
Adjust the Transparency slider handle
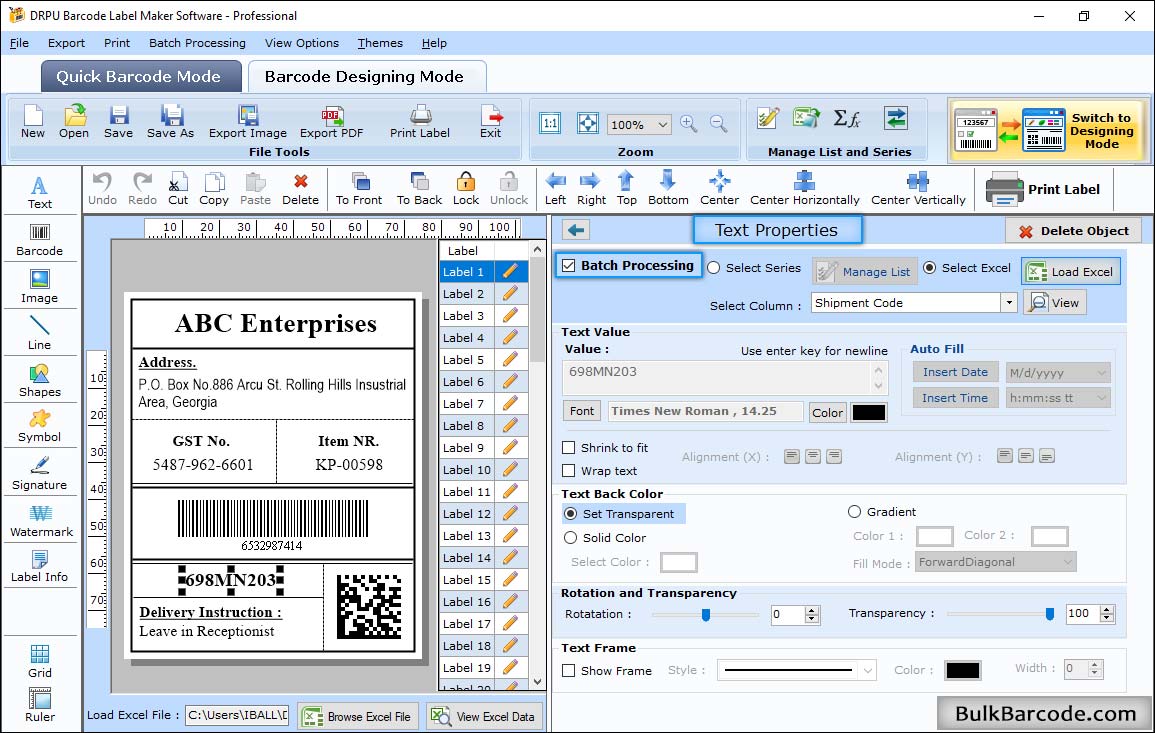coord(1050,614)
